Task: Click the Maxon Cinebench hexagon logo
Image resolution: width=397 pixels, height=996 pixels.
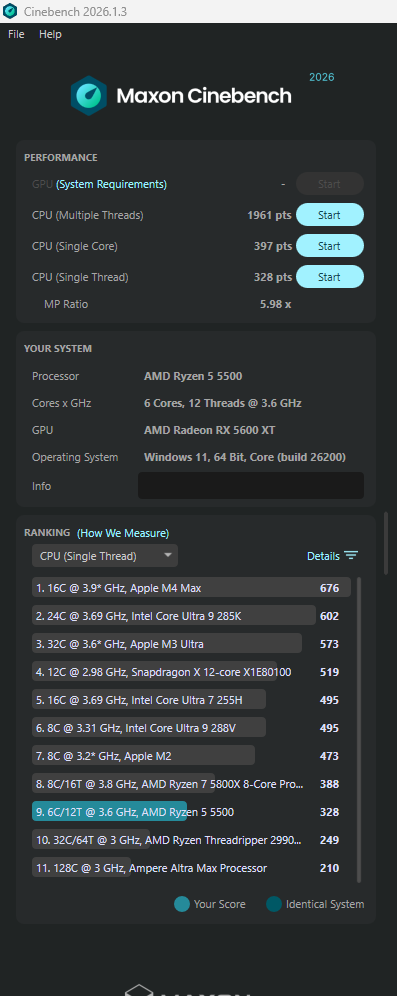Action: [x=88, y=95]
